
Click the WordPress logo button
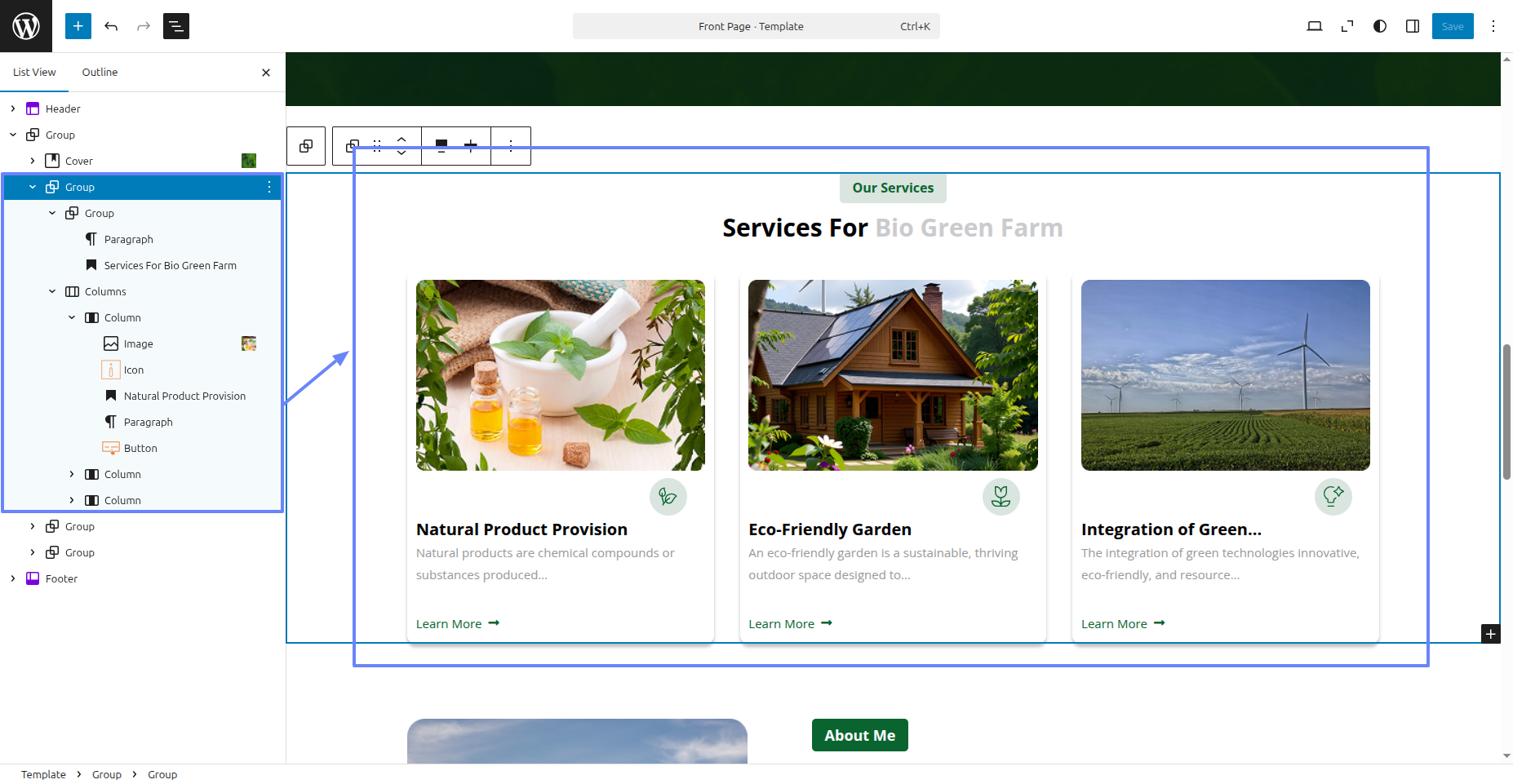pos(26,26)
